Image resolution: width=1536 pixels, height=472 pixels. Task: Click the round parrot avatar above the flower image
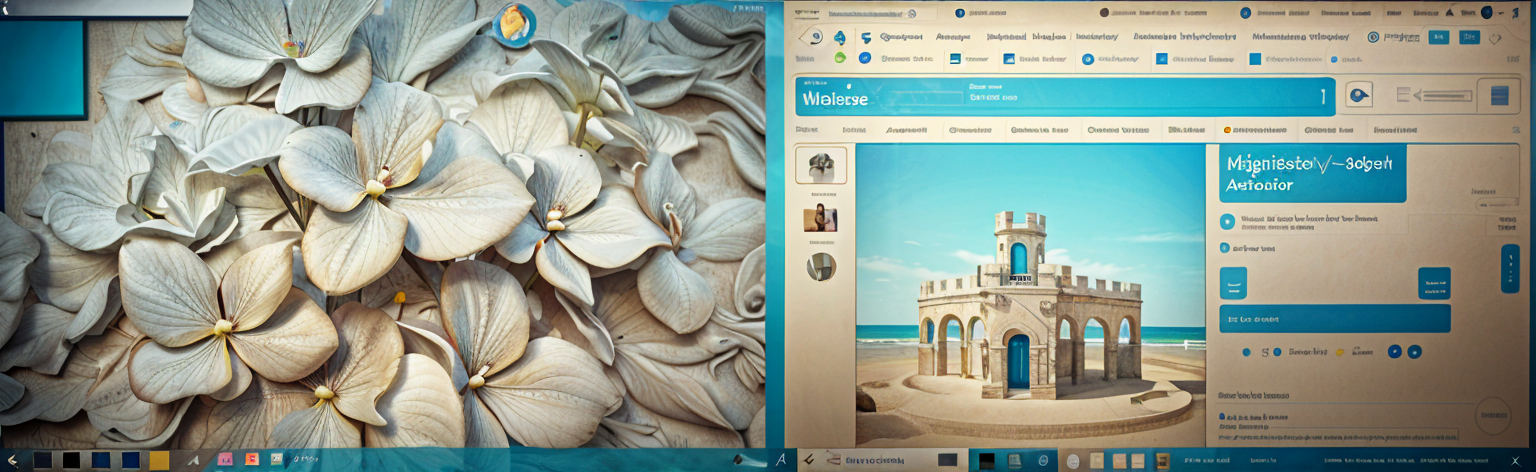pyautogui.click(x=515, y=24)
